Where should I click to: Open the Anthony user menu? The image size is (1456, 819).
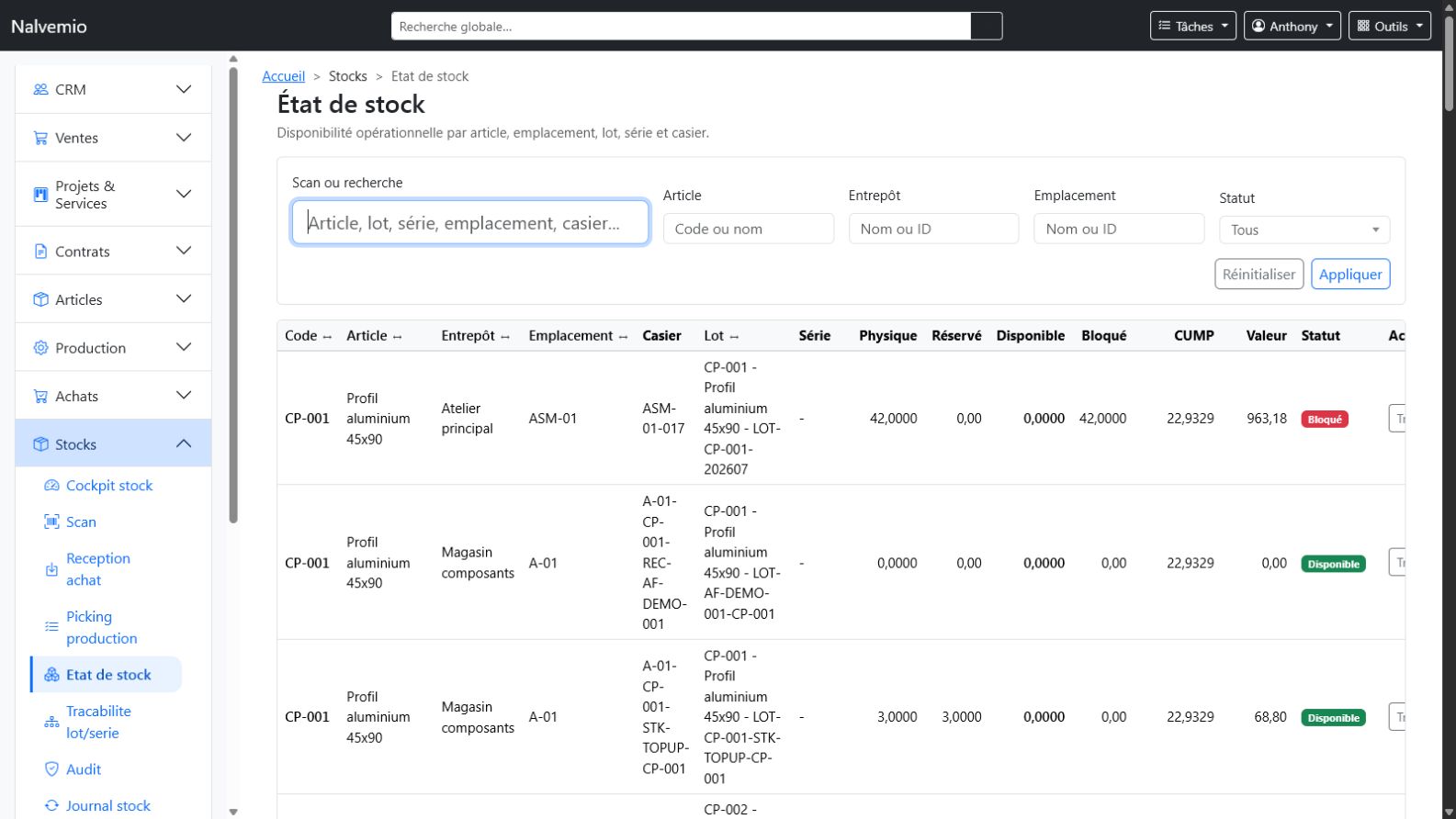point(1292,26)
